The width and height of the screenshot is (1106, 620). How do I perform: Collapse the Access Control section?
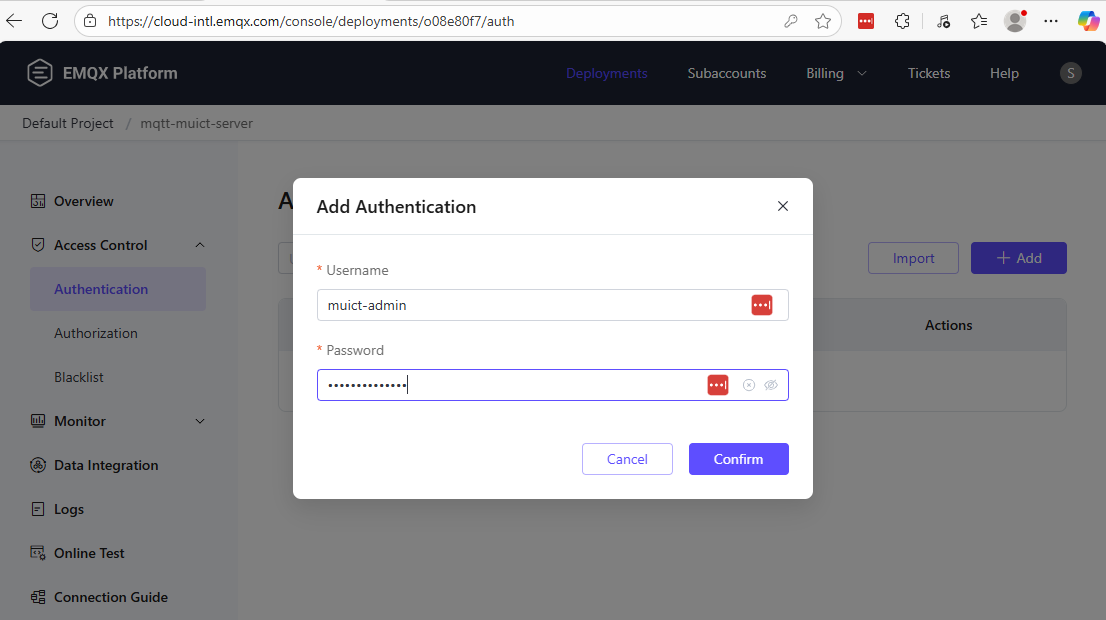[x=199, y=245]
